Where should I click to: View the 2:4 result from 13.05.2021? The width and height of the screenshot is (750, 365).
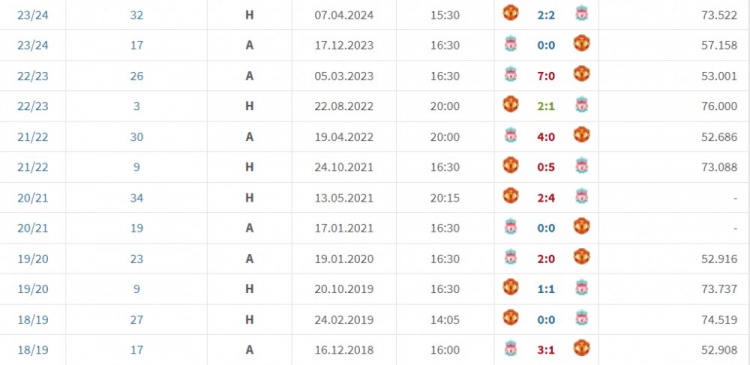[x=546, y=198]
